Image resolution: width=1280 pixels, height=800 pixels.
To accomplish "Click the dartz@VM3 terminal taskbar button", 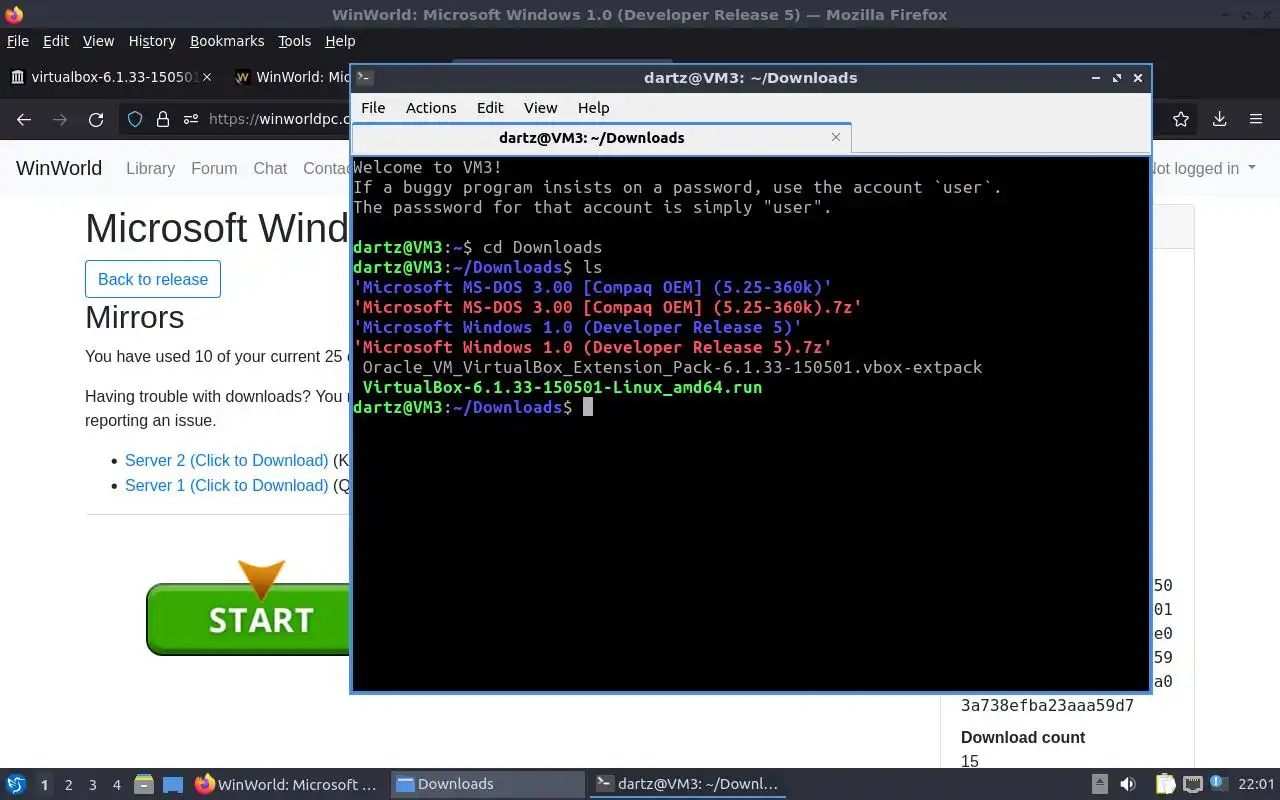I will point(686,784).
